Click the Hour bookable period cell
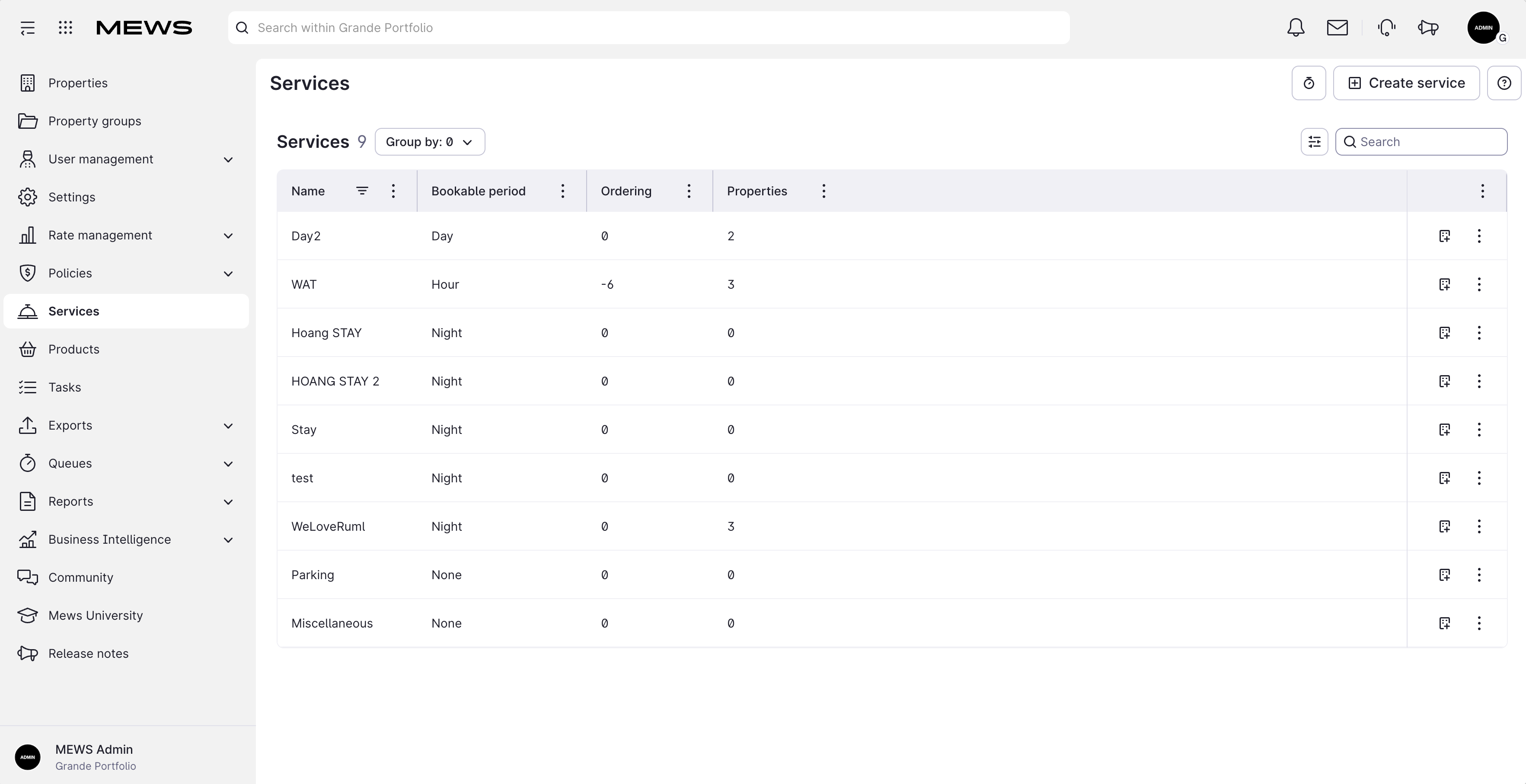 click(x=445, y=284)
